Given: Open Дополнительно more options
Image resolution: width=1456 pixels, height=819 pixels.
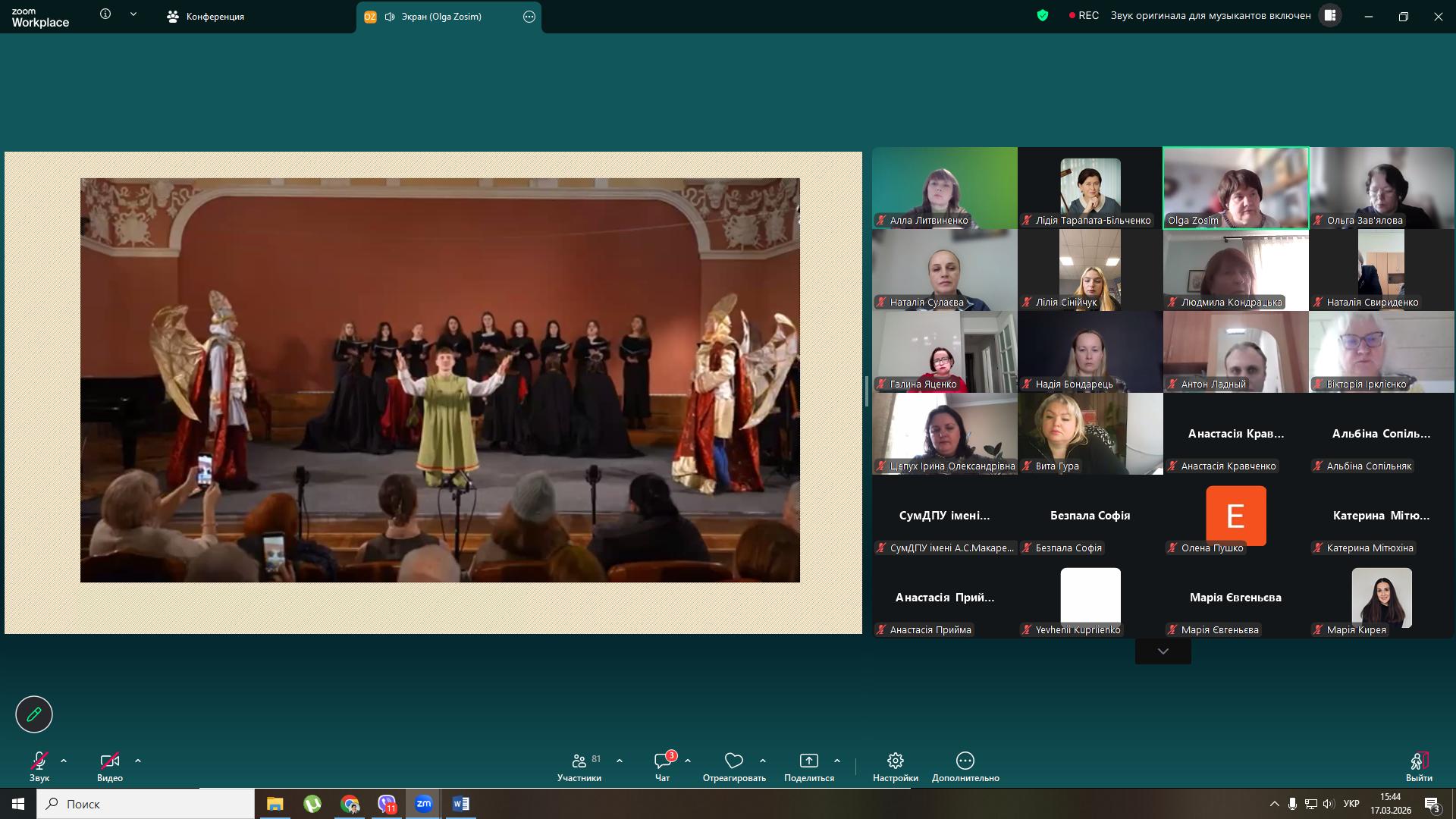Looking at the screenshot, I should [965, 761].
